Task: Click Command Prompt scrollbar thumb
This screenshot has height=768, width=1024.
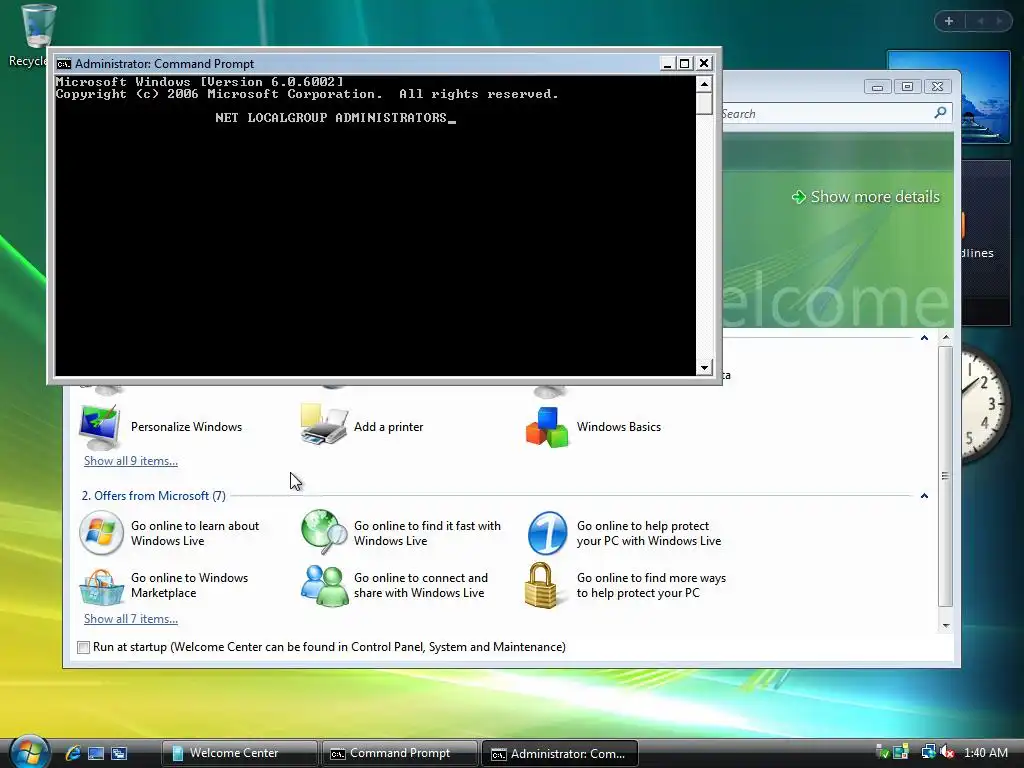Action: pyautogui.click(x=704, y=103)
